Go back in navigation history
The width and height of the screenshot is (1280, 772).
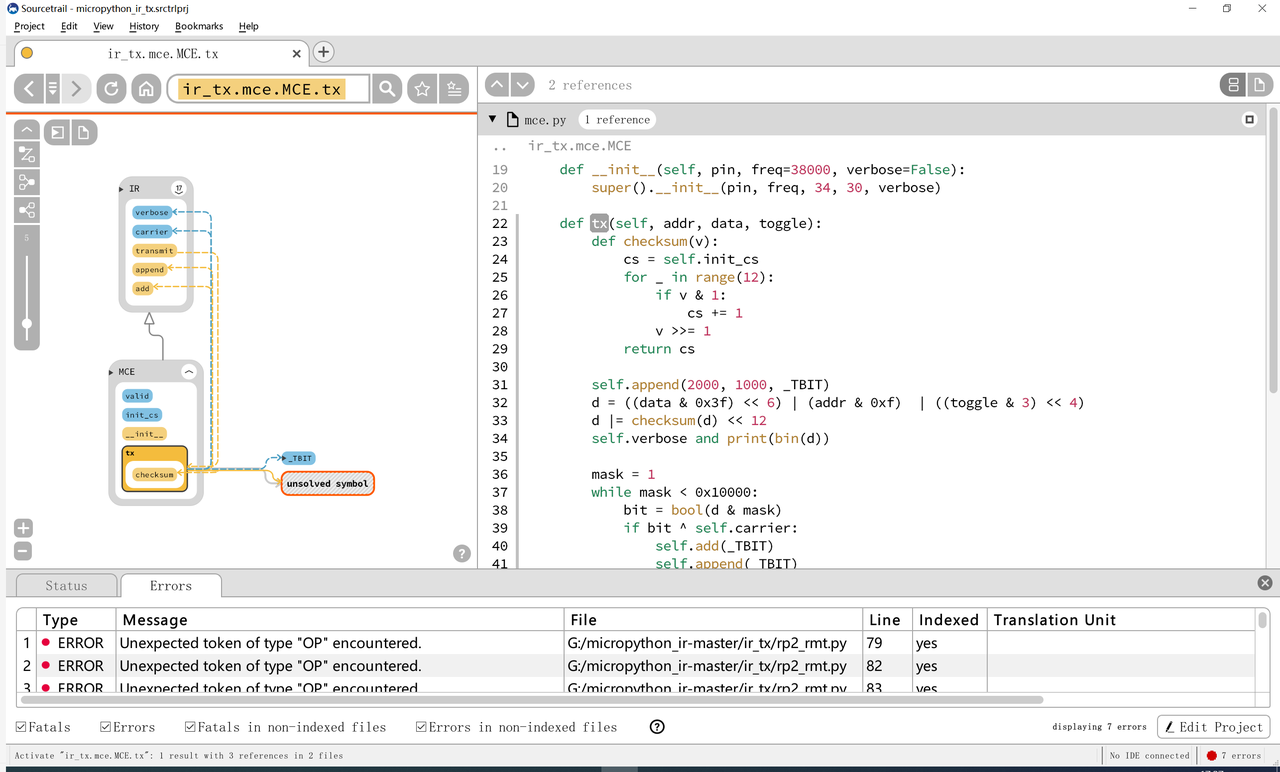click(x=28, y=89)
